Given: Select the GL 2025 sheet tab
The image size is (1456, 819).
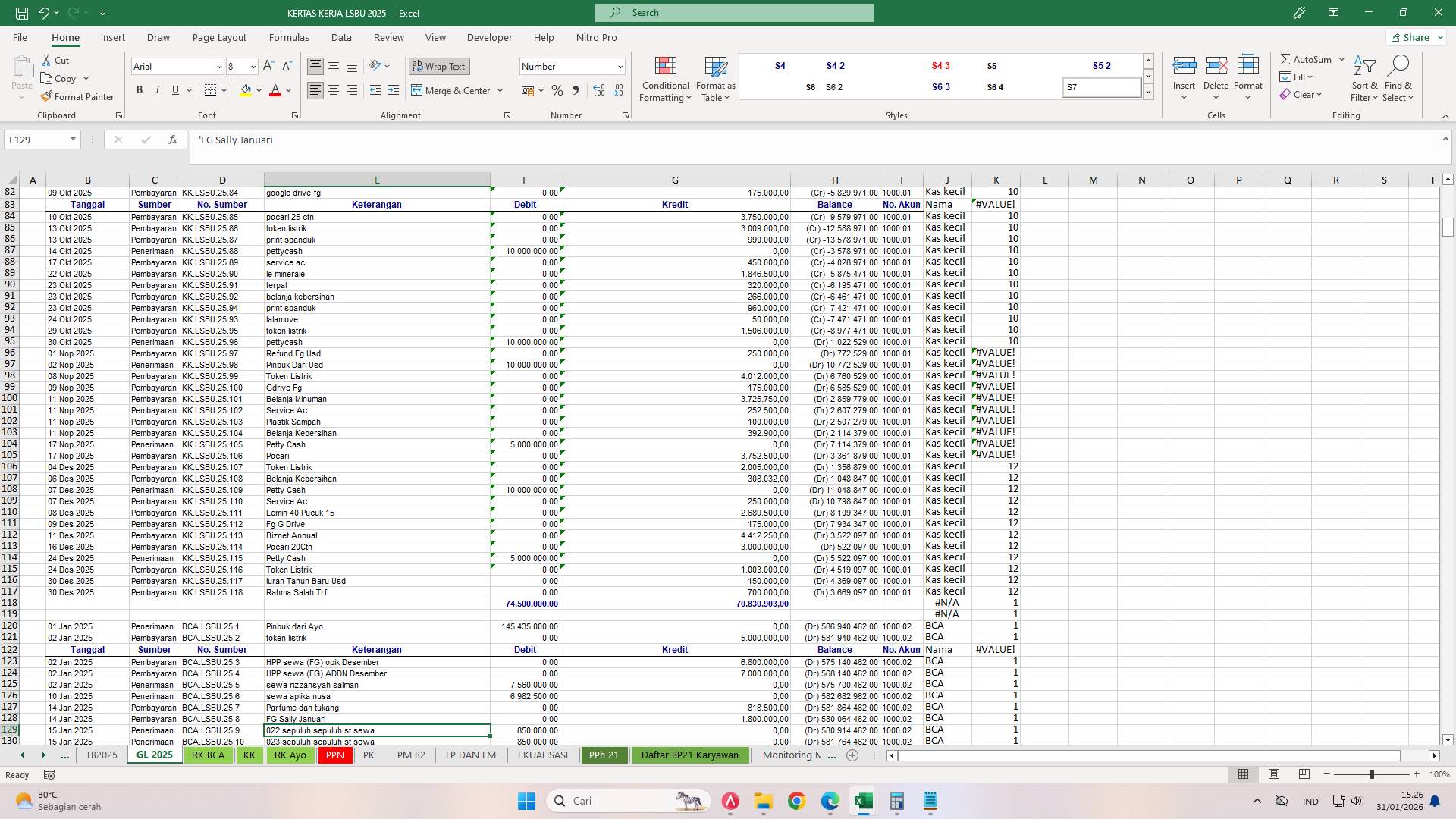Looking at the screenshot, I should [x=154, y=755].
